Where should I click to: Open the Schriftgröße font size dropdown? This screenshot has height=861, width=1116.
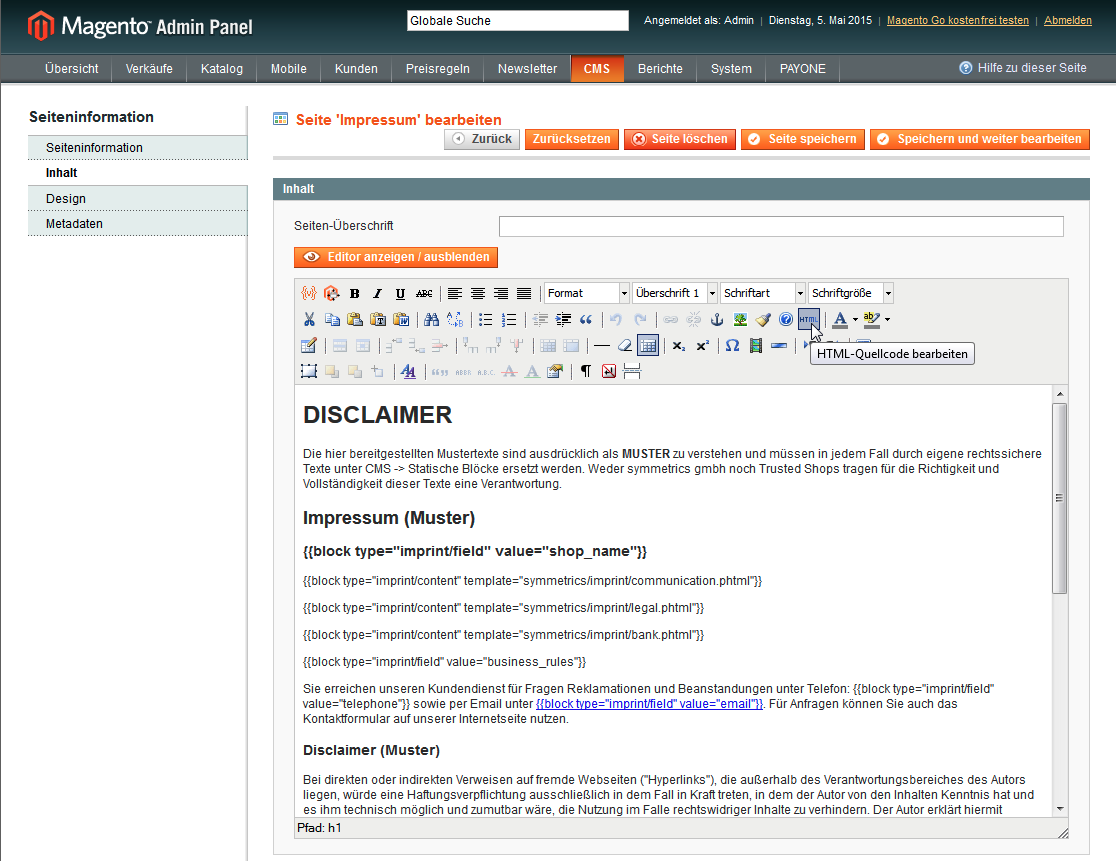click(851, 293)
